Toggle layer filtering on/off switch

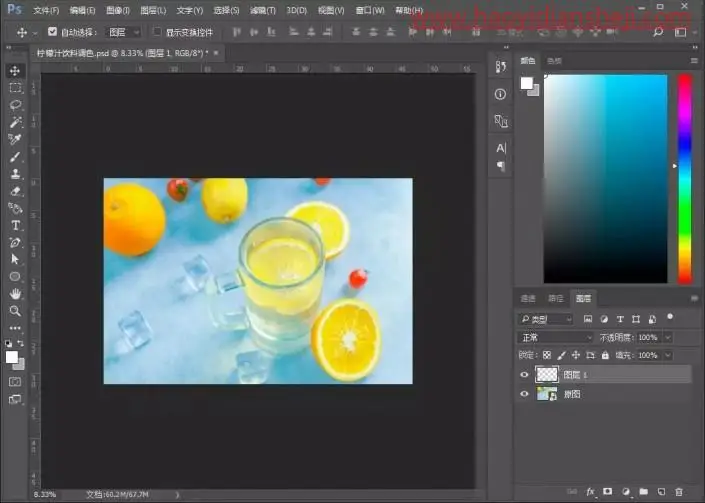[x=670, y=317]
